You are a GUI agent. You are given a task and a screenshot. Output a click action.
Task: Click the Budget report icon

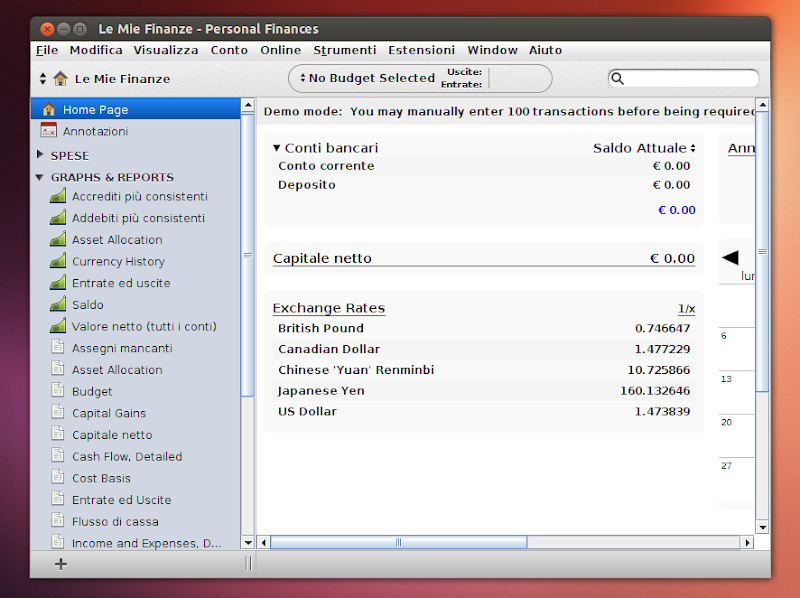coord(58,390)
